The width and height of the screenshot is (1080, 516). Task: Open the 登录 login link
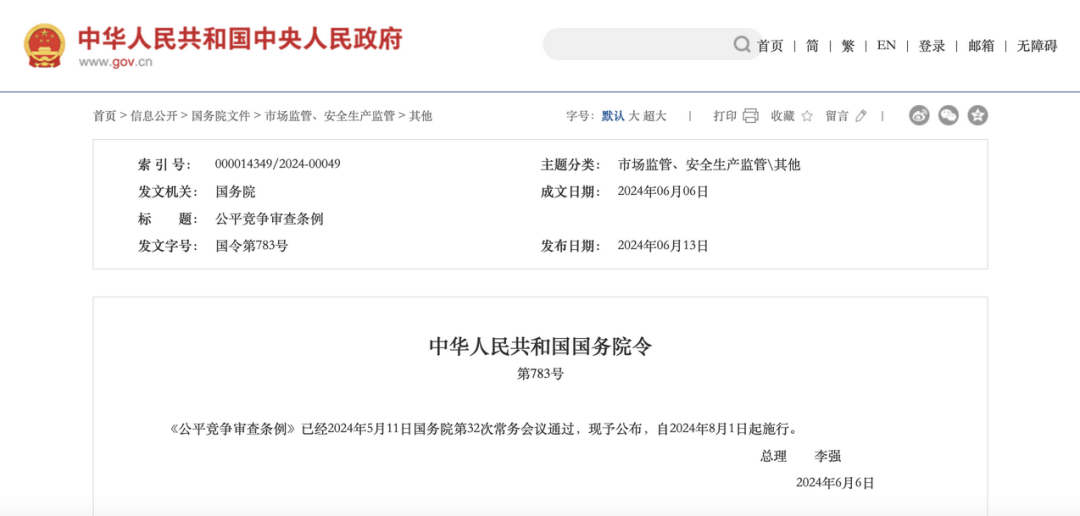tap(931, 46)
